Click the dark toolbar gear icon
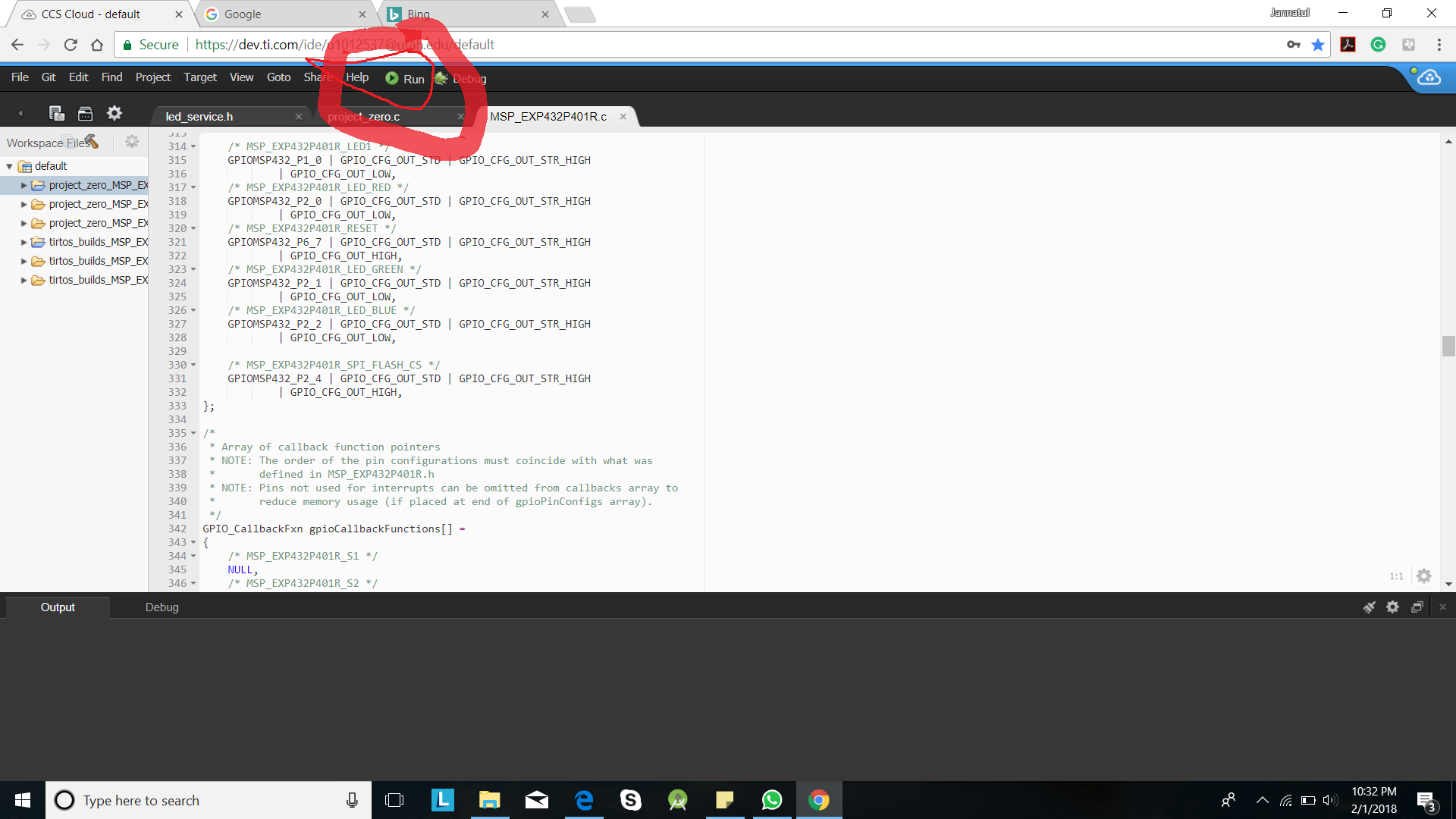Viewport: 1456px width, 819px height. click(115, 114)
